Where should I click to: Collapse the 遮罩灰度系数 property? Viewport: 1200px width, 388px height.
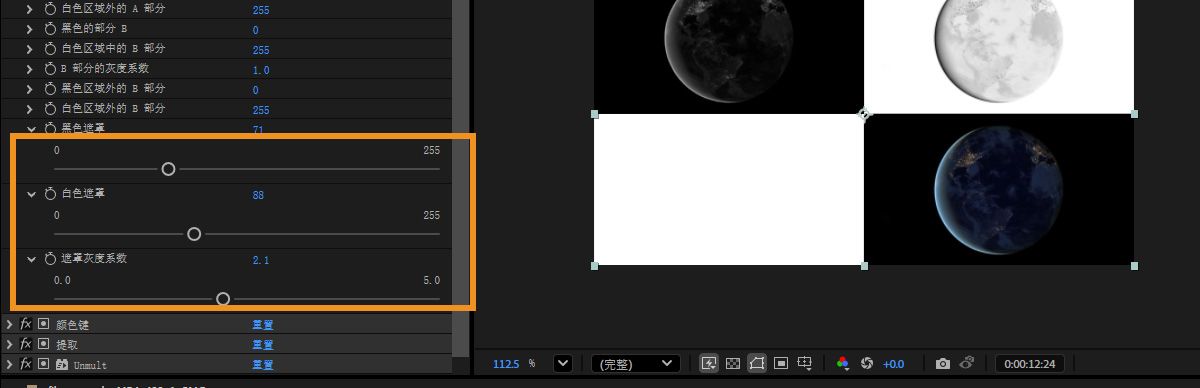coord(31,259)
